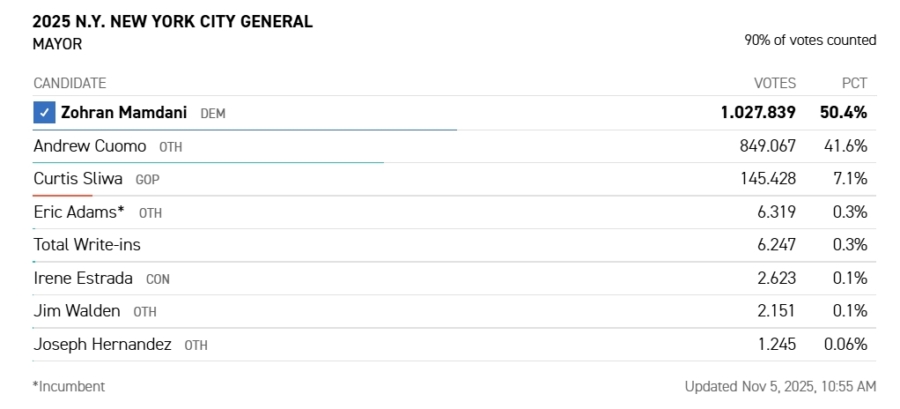Screen dimensions: 900x409
Task: Click Andrew Cuomo candidate name
Action: (90, 146)
